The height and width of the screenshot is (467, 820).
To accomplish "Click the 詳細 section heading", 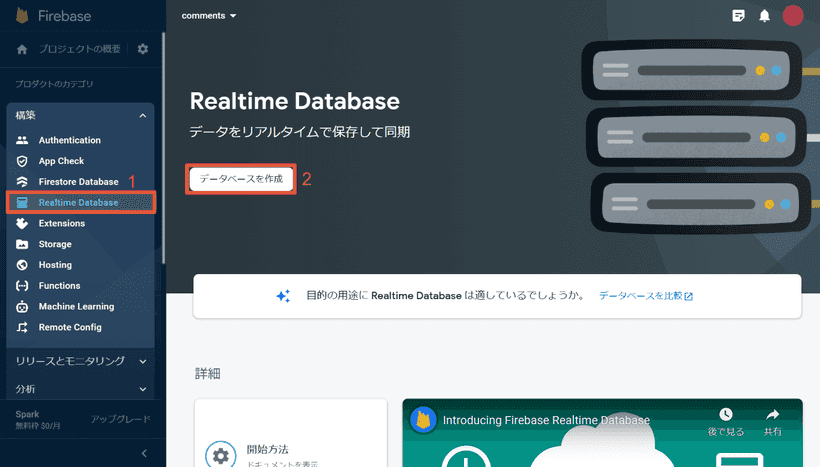I will click(x=208, y=373).
